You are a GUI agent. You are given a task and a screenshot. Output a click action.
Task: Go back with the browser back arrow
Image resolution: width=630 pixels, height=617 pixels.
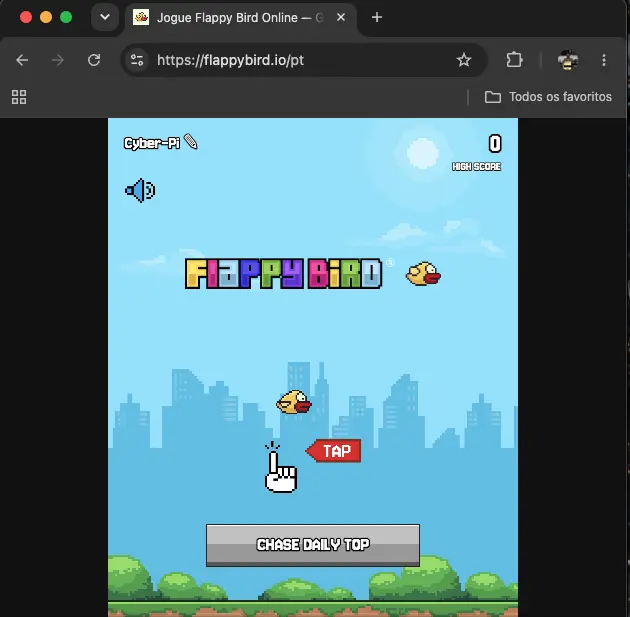pos(22,60)
